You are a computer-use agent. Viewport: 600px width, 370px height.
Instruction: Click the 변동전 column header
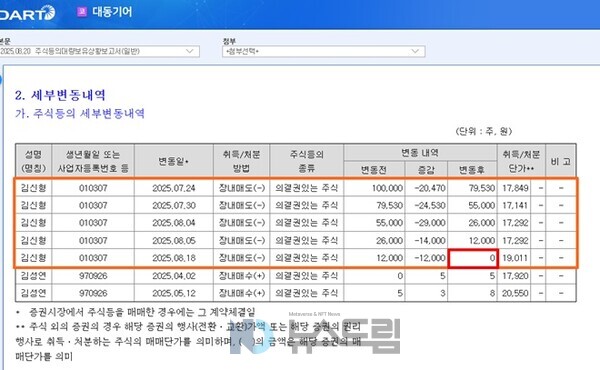[374, 170]
